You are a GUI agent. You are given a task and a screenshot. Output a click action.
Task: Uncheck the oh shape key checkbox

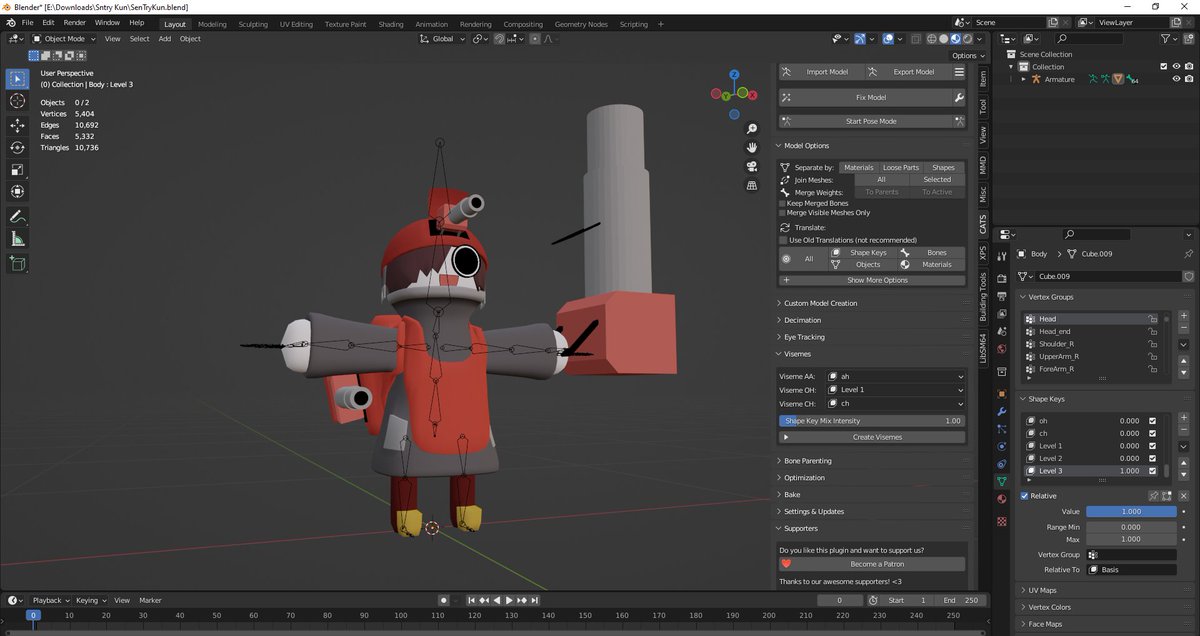(1153, 421)
